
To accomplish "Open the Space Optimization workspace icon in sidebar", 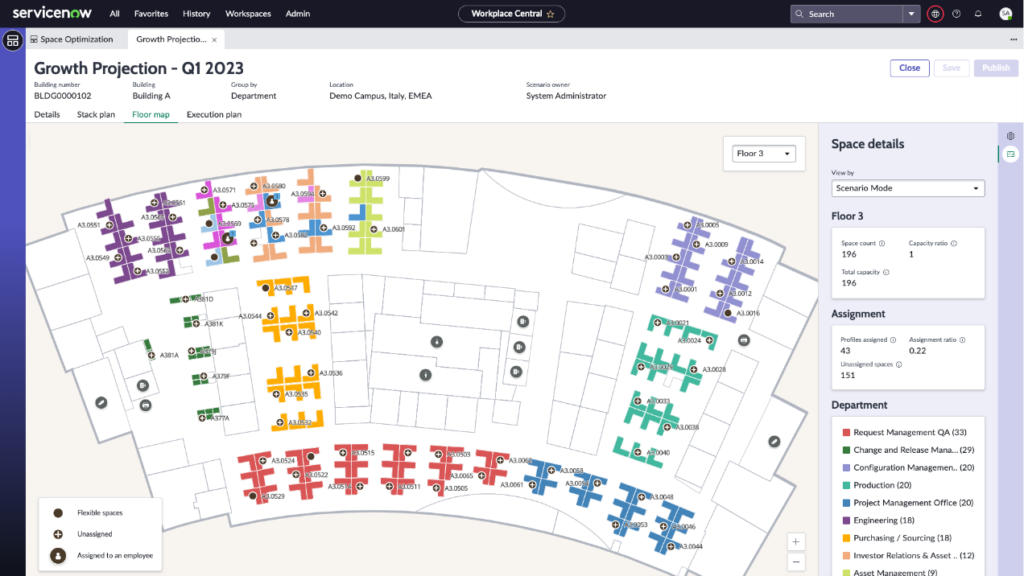I will [x=13, y=40].
